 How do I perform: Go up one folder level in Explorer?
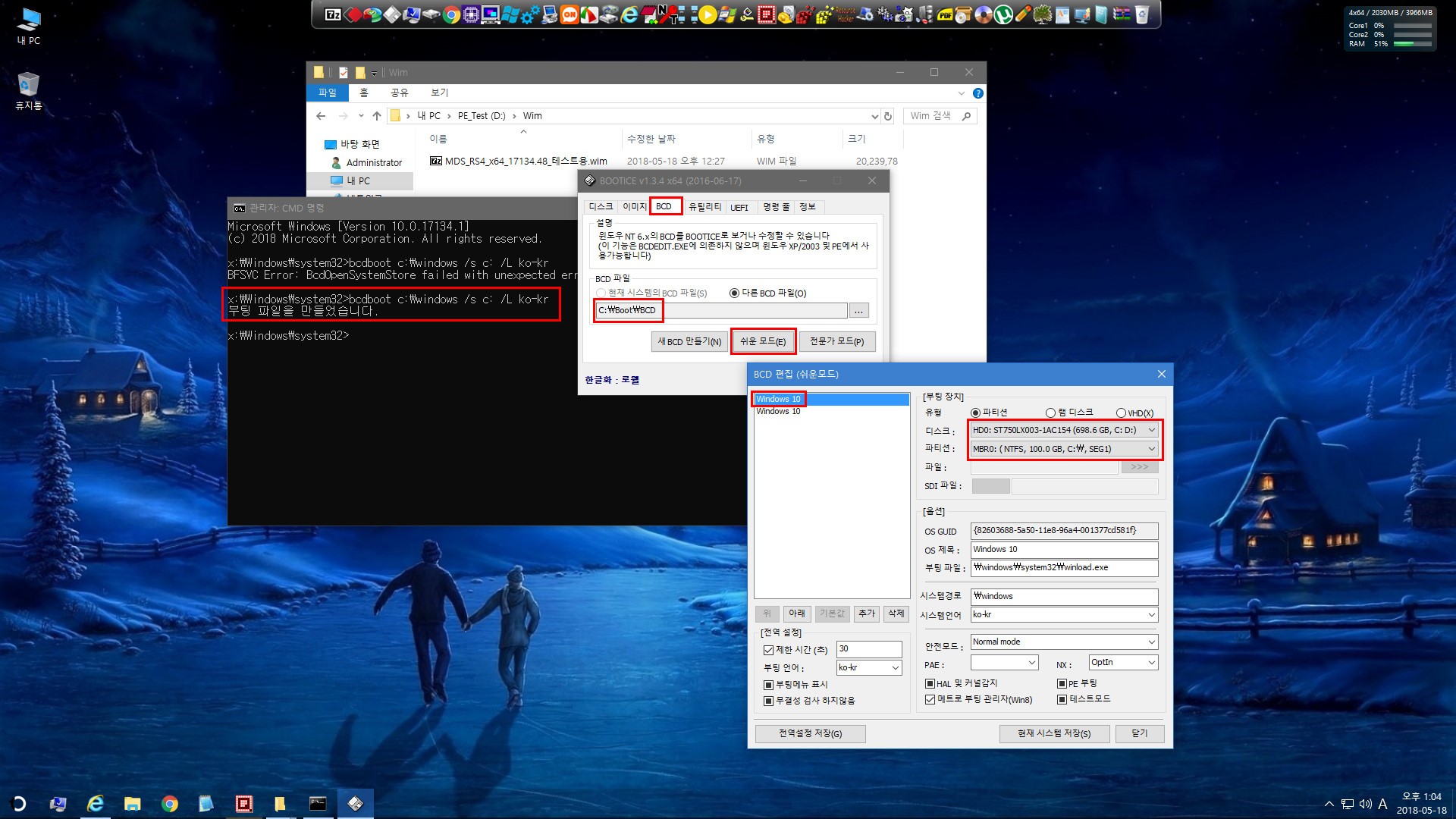pyautogui.click(x=377, y=116)
